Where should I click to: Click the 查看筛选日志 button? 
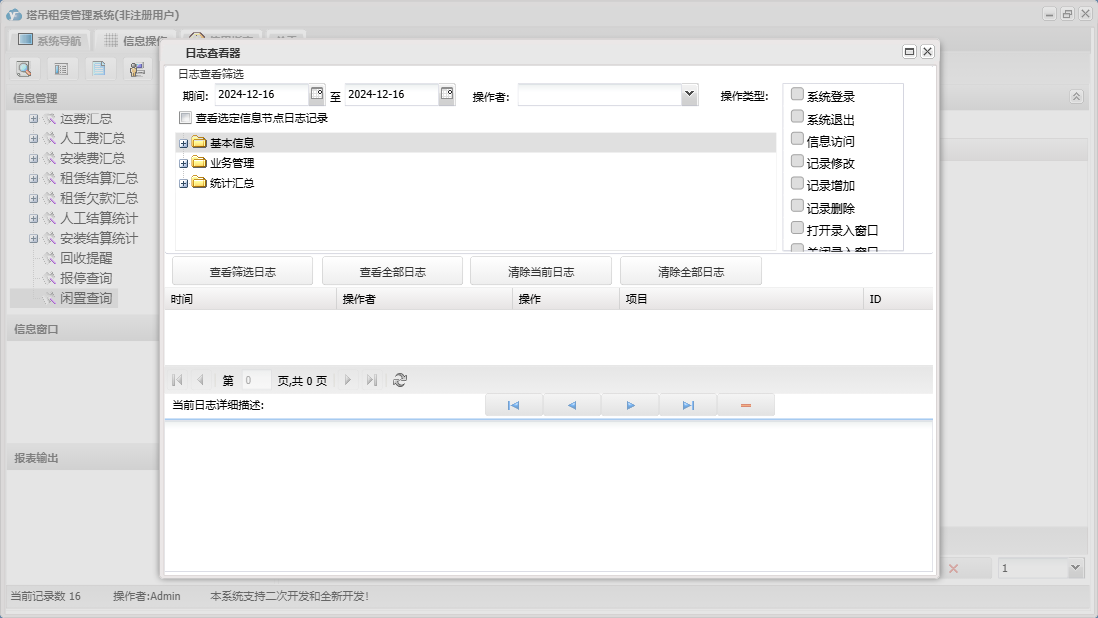[242, 272]
